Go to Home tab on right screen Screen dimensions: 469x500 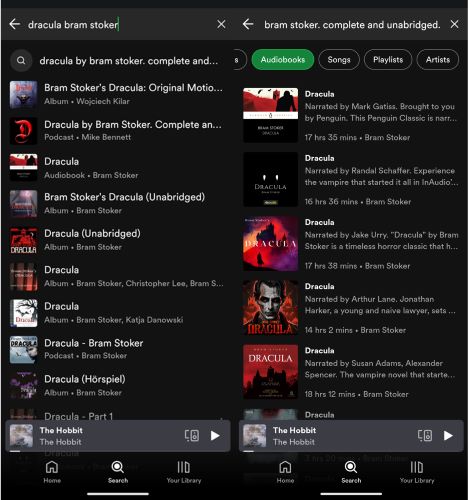(x=285, y=472)
